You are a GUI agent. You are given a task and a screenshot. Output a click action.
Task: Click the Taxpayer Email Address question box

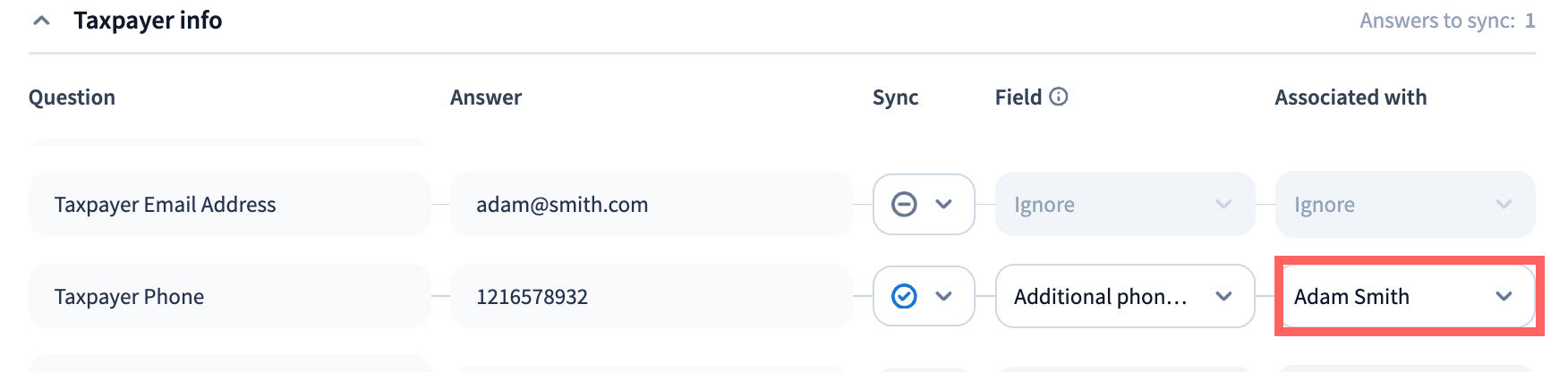coord(229,205)
